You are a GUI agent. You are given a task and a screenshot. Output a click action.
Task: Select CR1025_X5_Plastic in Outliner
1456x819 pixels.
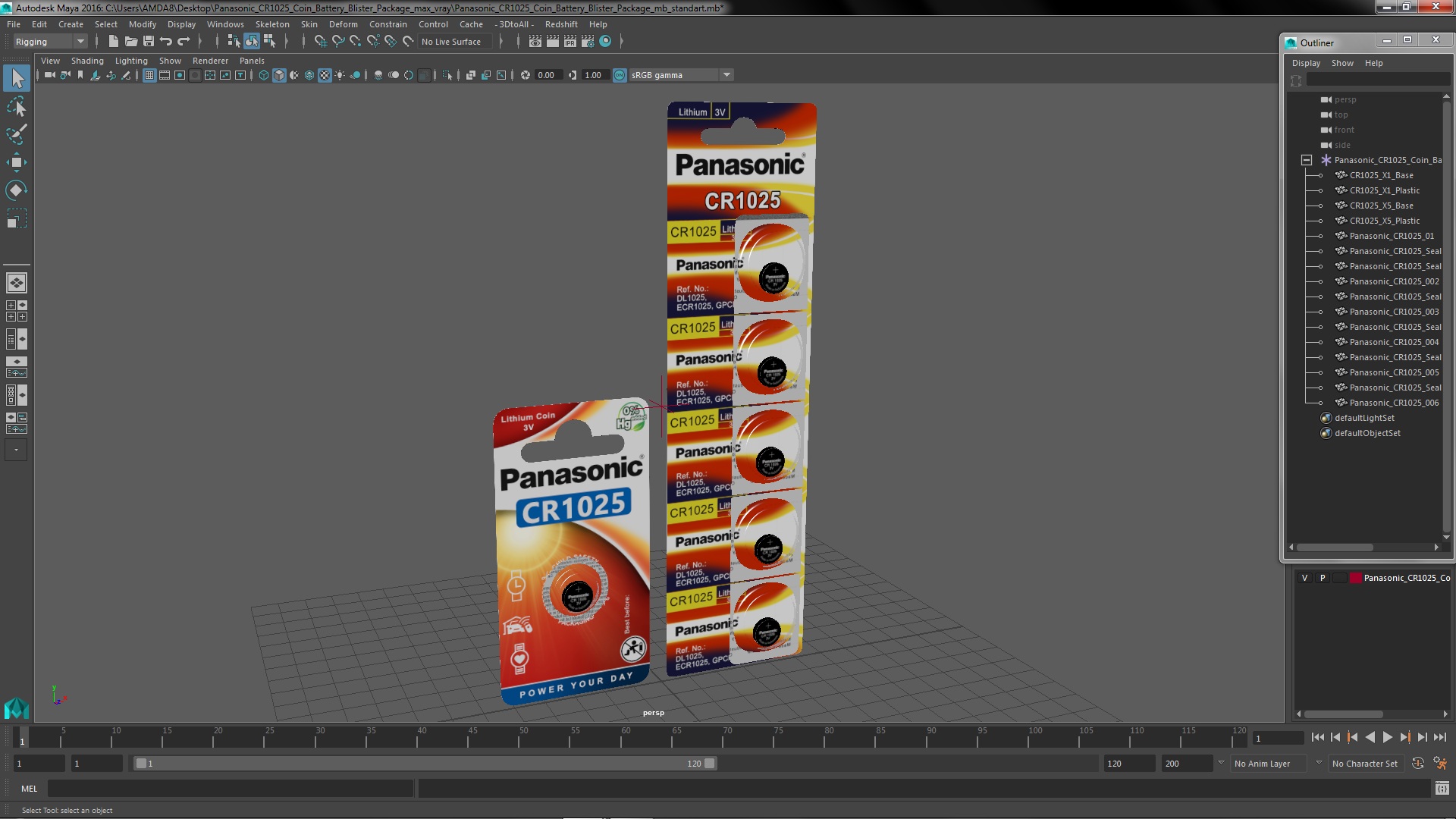[x=1384, y=221]
